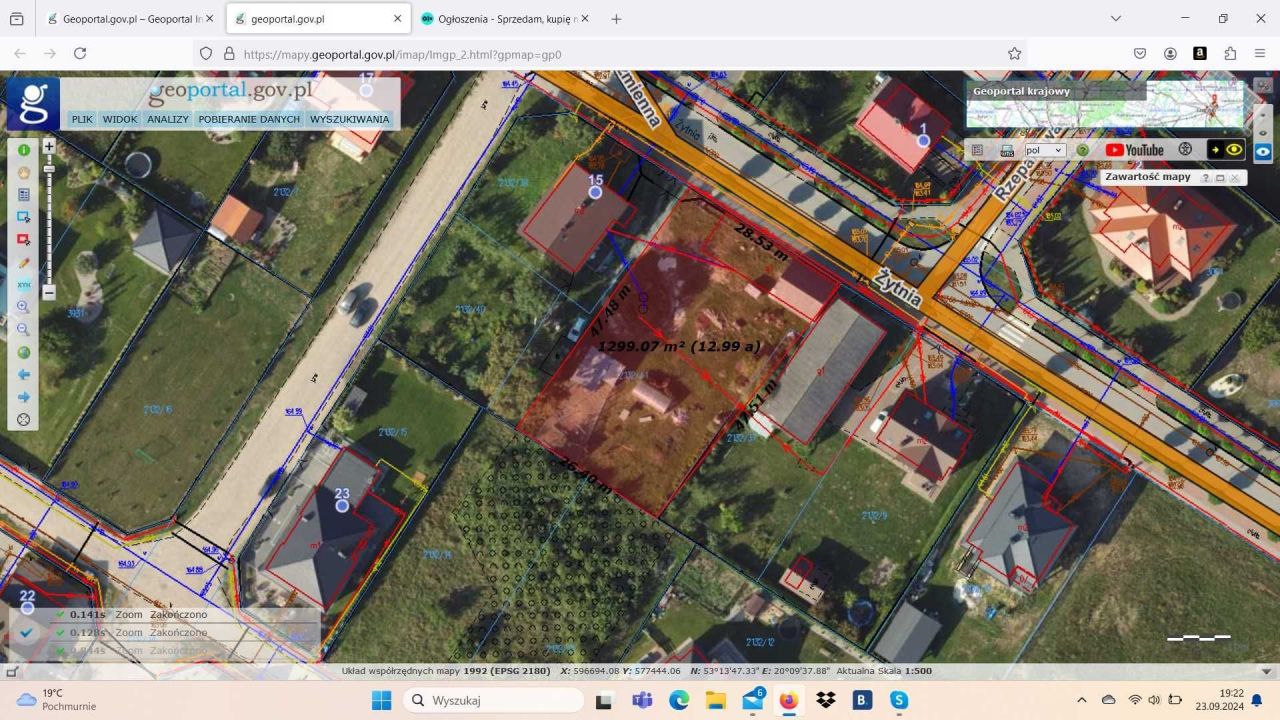Open the PLIK menu
The height and width of the screenshot is (720, 1280).
tap(82, 119)
